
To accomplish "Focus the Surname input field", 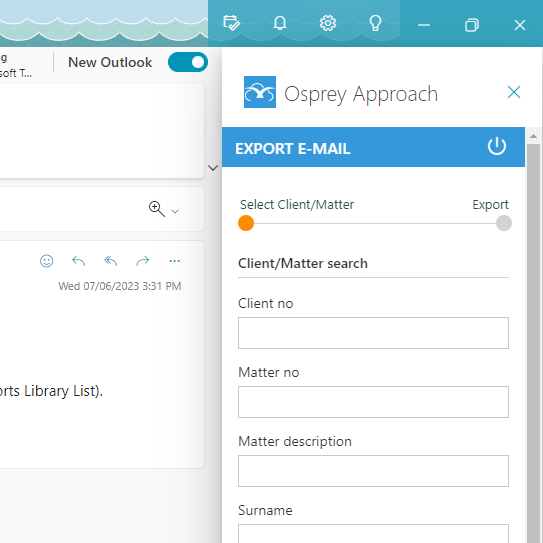I will (x=373, y=534).
